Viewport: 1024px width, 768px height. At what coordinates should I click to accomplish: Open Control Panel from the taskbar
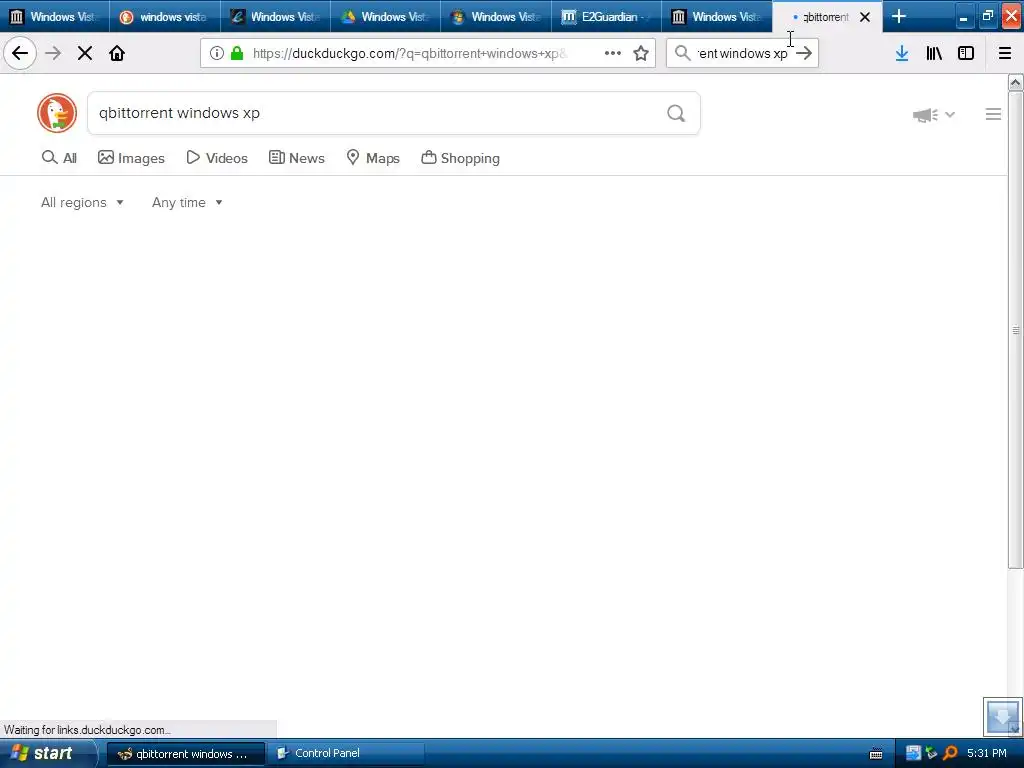click(x=345, y=754)
